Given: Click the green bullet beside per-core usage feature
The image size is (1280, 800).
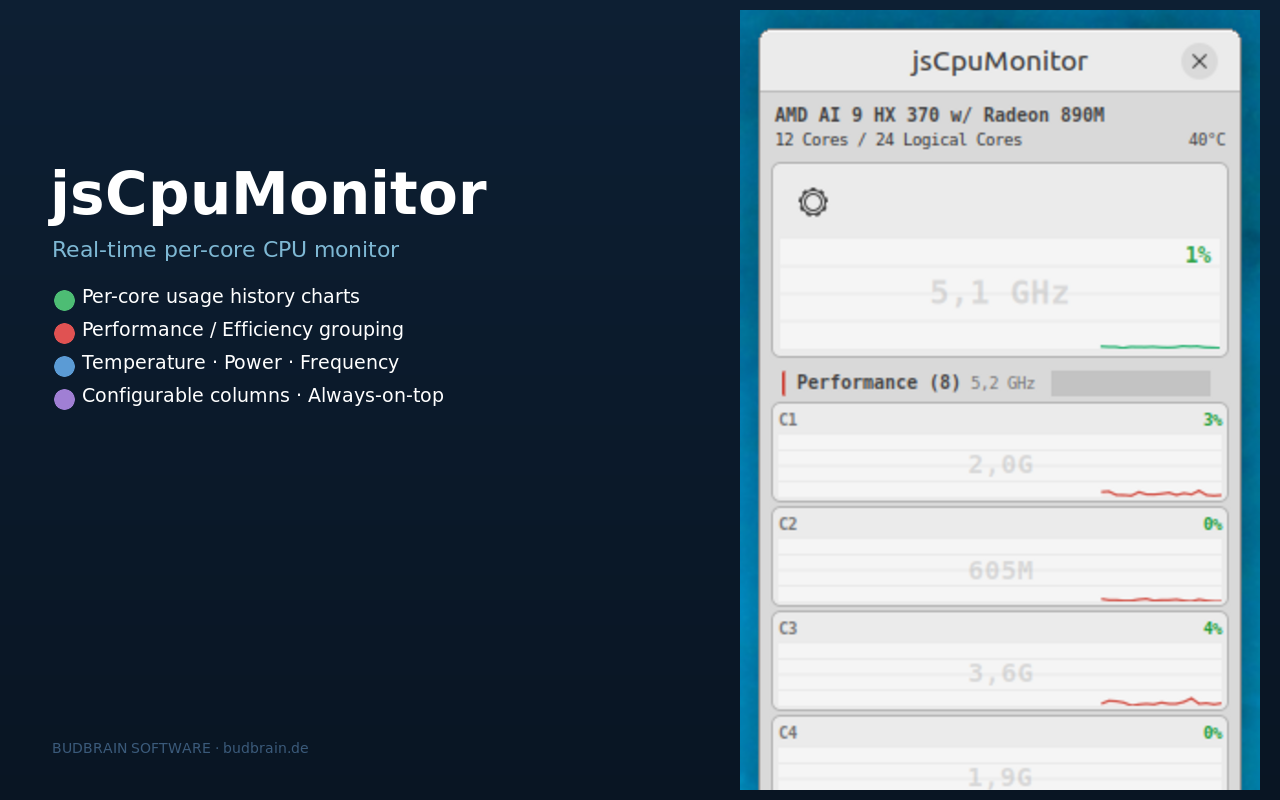Looking at the screenshot, I should coord(64,299).
